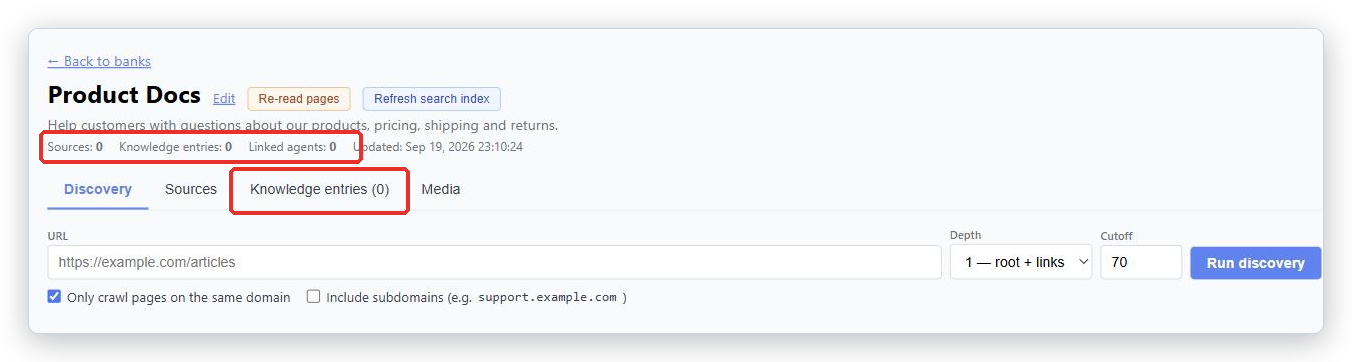This screenshot has width=1352, height=362.
Task: Click the Product Docs heading
Action: coord(124,96)
